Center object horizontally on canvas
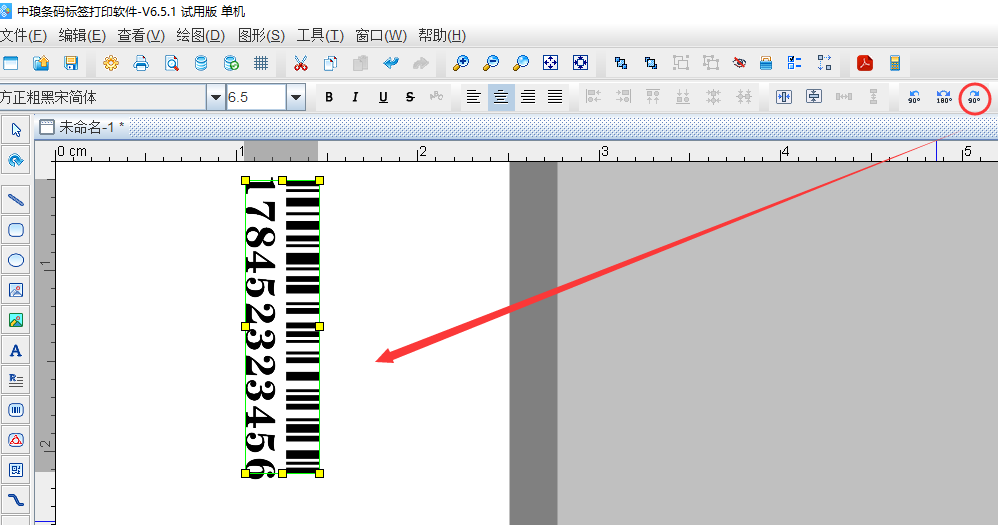 784,97
